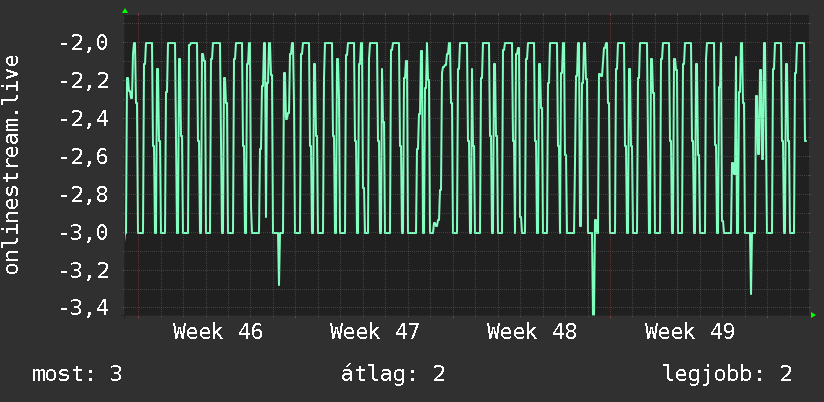Click the 'átlag: 2' statistic

pyautogui.click(x=393, y=374)
